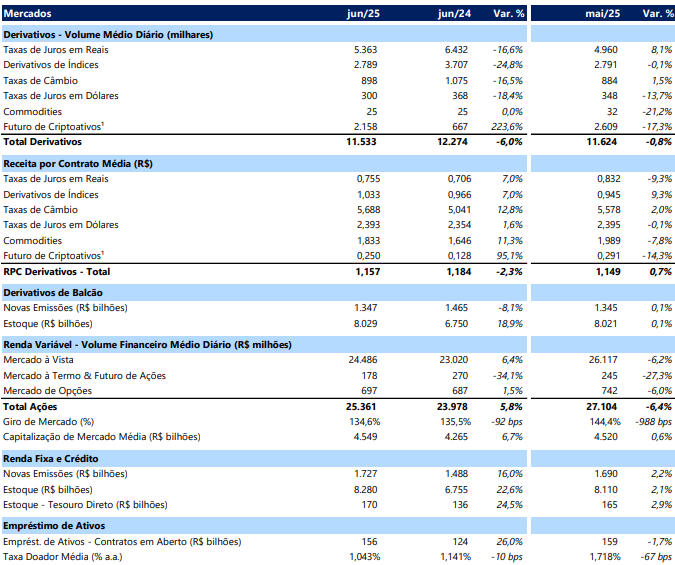
Task: Click the value 1,043%
Action: (365, 557)
